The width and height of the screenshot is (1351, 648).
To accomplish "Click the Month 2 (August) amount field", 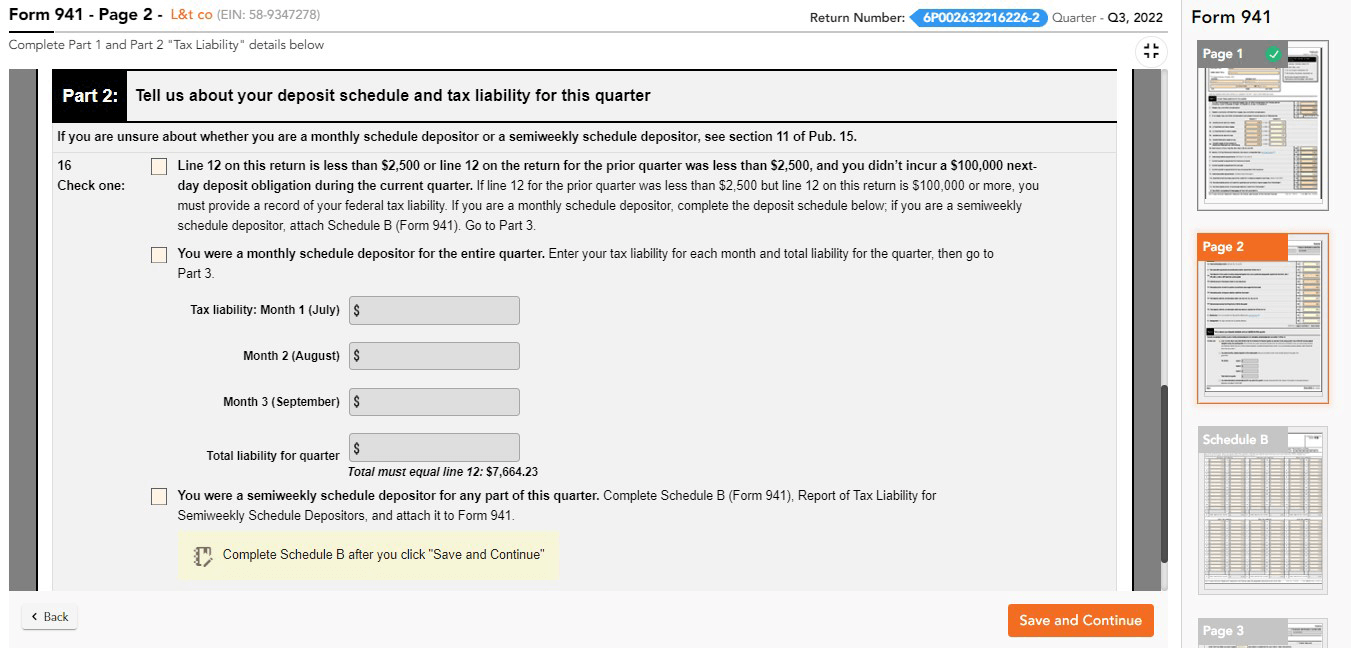I will pos(434,355).
